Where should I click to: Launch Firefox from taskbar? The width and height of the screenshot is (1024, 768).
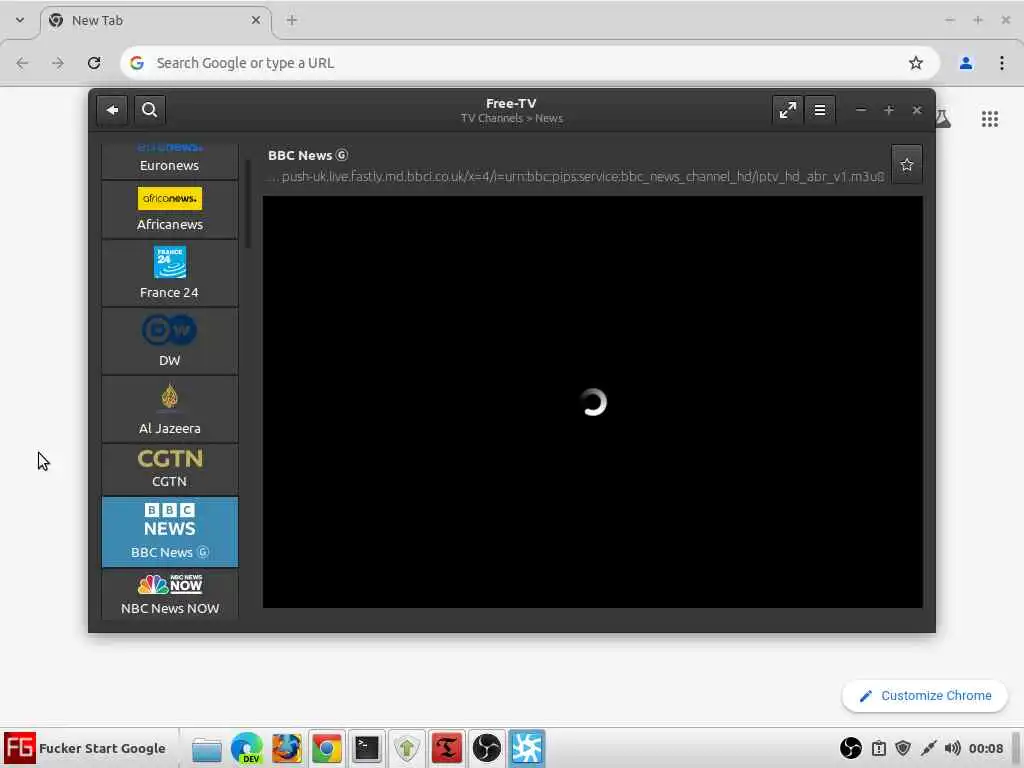point(287,748)
